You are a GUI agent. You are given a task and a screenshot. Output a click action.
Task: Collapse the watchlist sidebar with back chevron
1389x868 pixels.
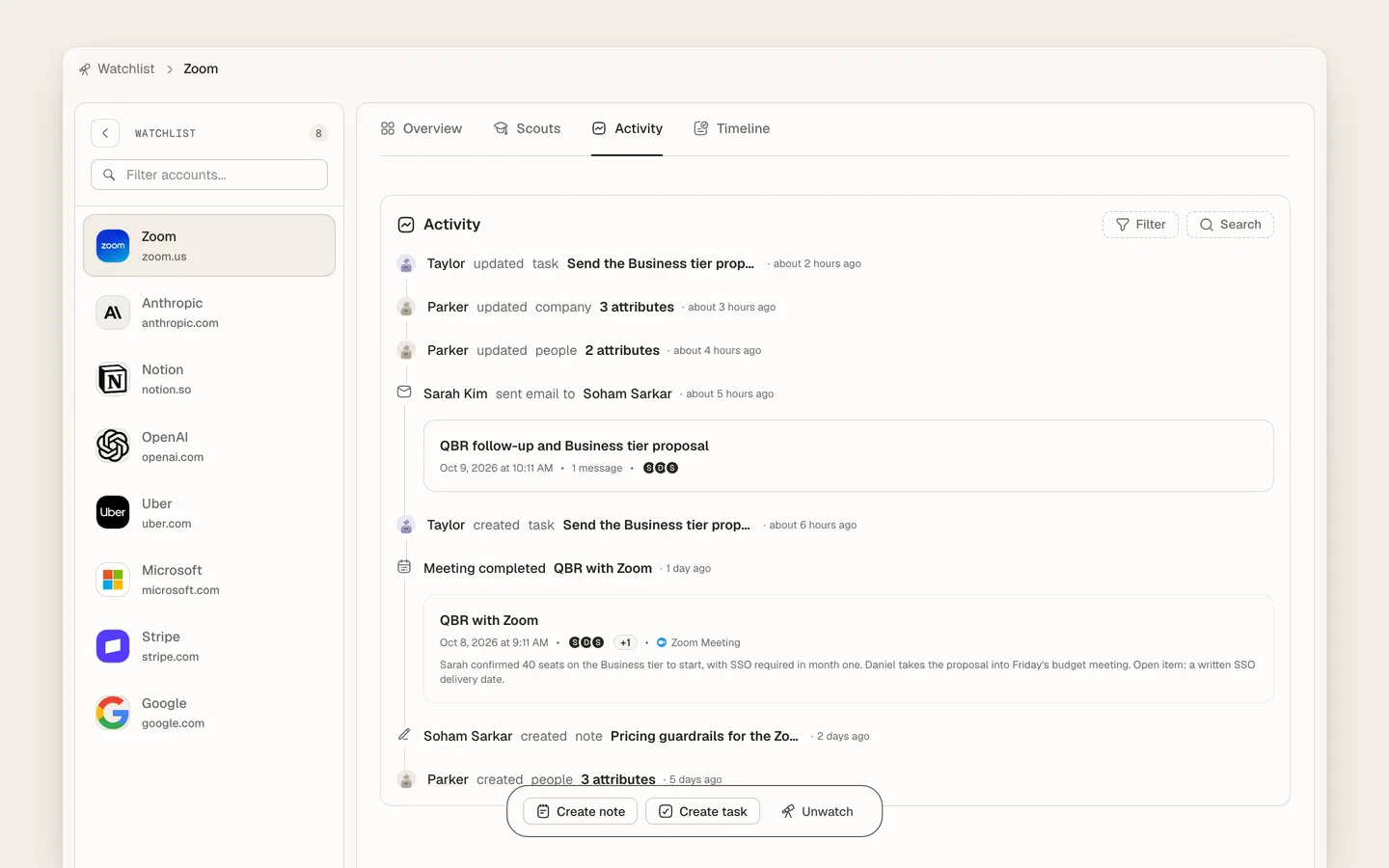click(x=105, y=133)
